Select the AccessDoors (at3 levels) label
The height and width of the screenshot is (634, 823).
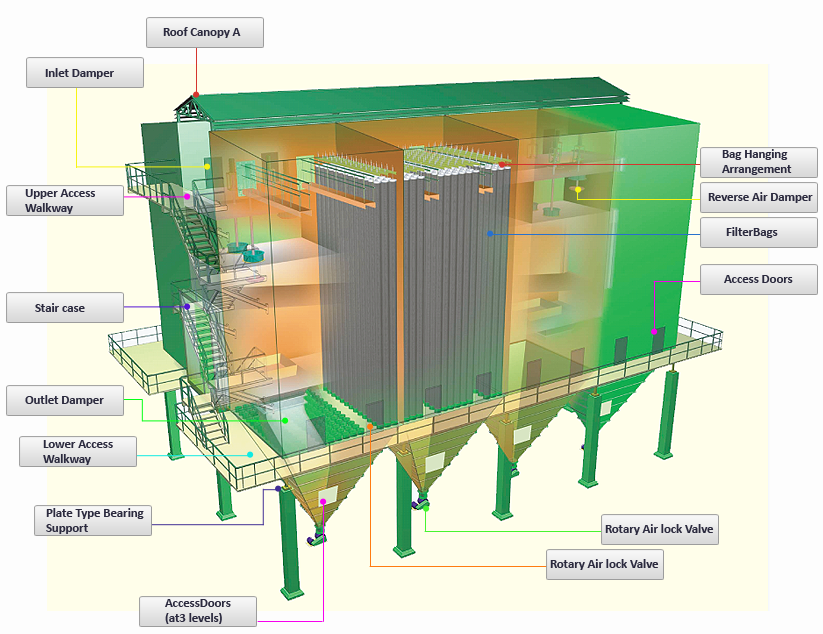(x=197, y=611)
